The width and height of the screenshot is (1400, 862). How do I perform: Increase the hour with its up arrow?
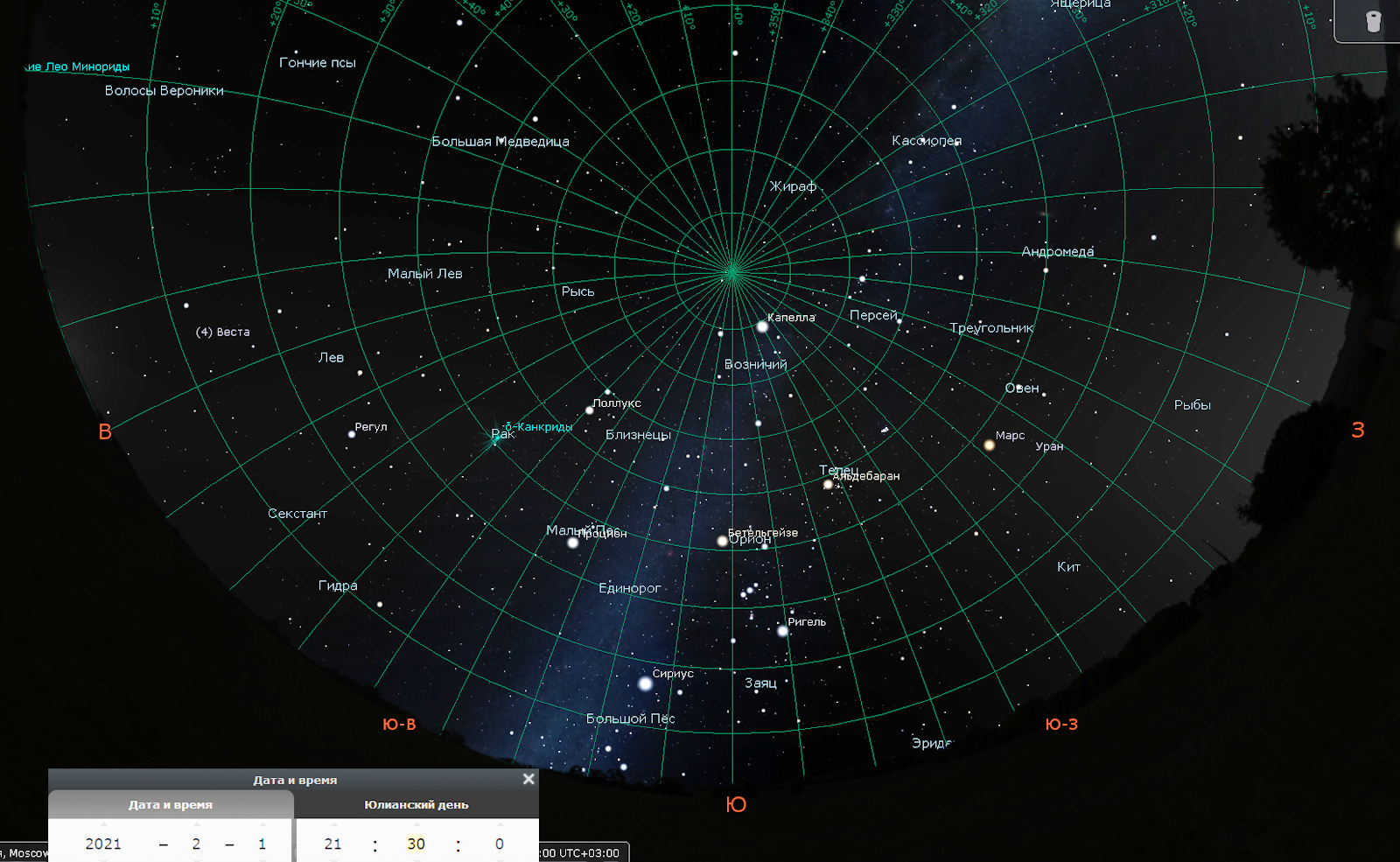coord(332,824)
